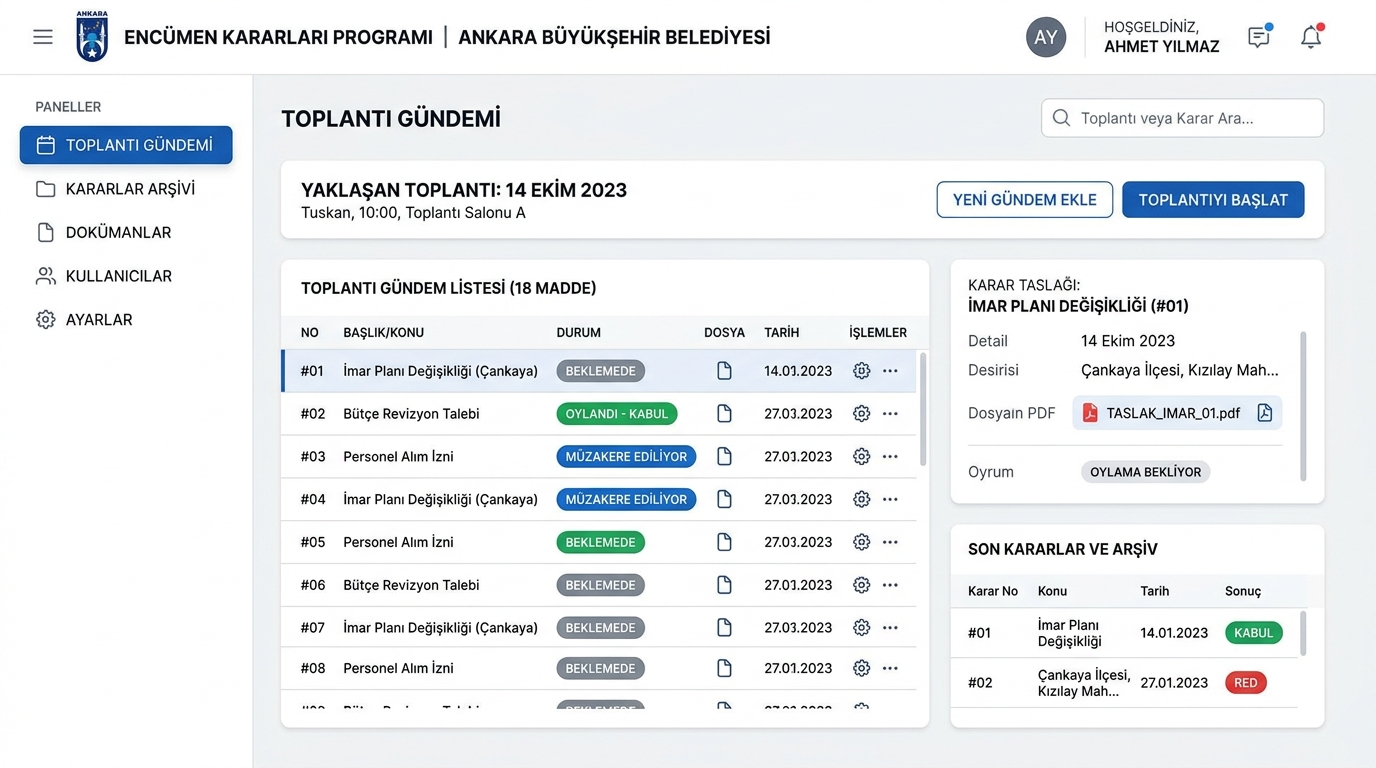
Task: Click the agenda list vertical scrollbar
Action: tap(922, 408)
